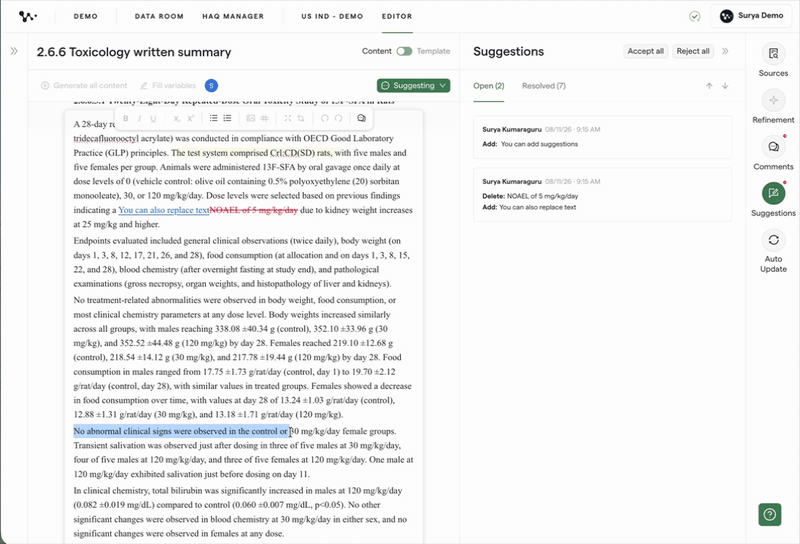
Task: Toggle italic formatting
Action: (x=139, y=118)
